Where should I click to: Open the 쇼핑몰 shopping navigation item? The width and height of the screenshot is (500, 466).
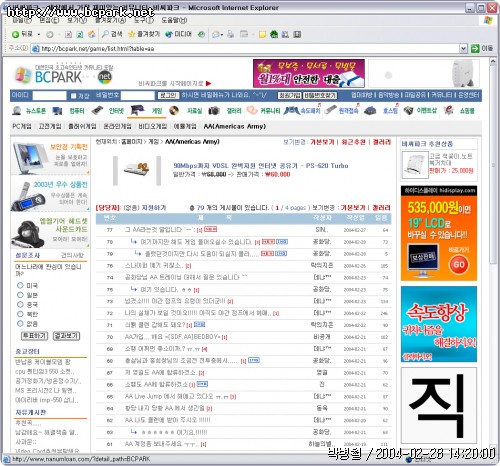[x=459, y=111]
